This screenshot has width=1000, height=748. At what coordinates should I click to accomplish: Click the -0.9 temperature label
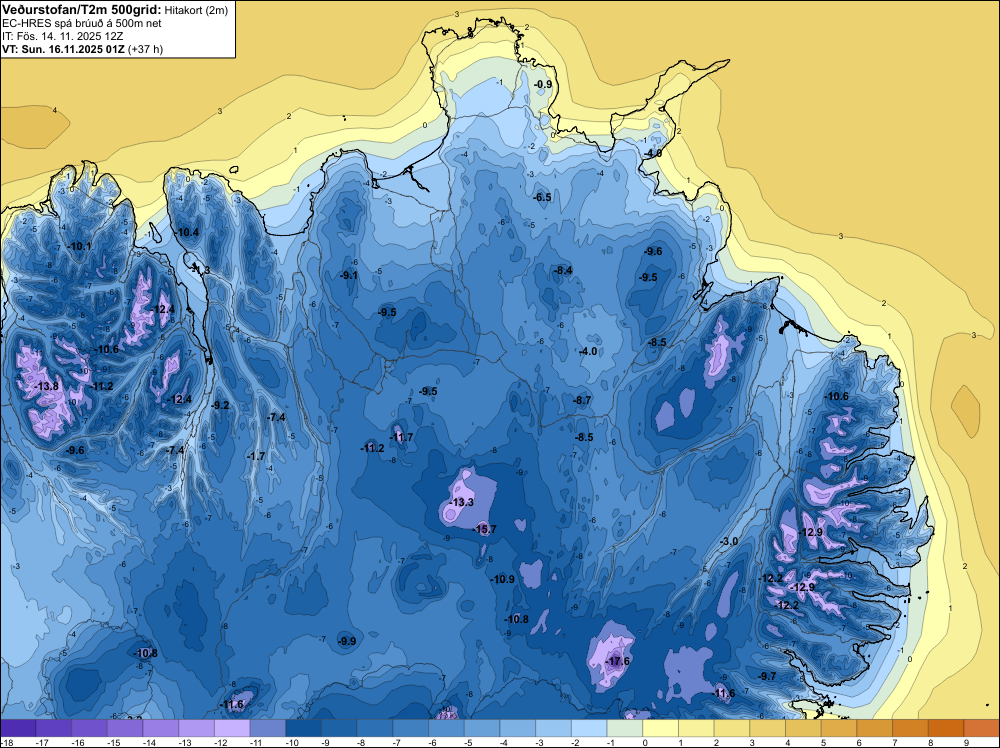543,84
